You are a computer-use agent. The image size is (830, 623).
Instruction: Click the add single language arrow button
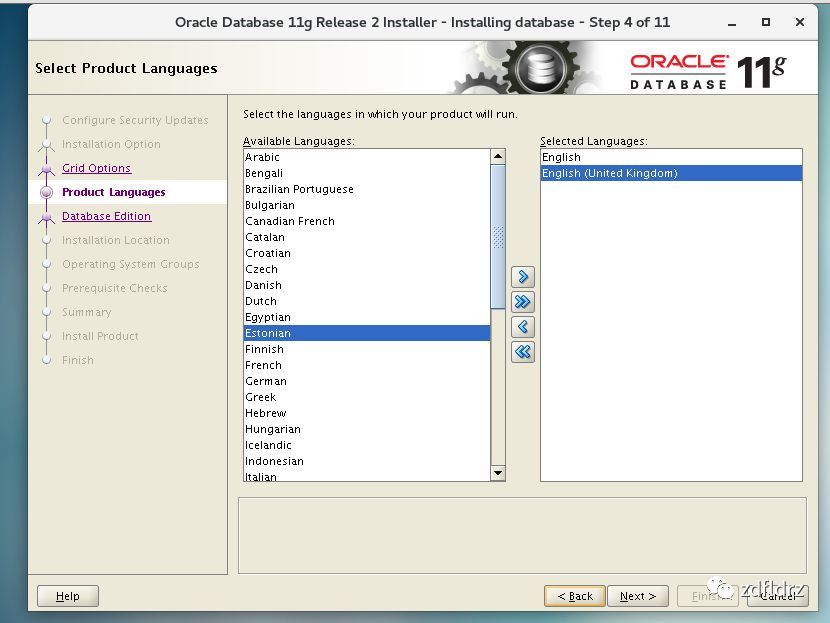[x=523, y=277]
